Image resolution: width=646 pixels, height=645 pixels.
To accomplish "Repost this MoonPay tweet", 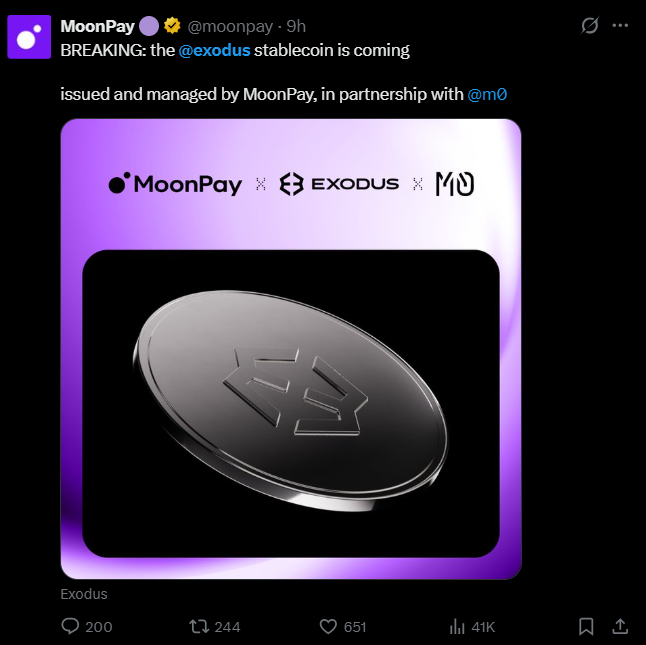I will pos(199,626).
